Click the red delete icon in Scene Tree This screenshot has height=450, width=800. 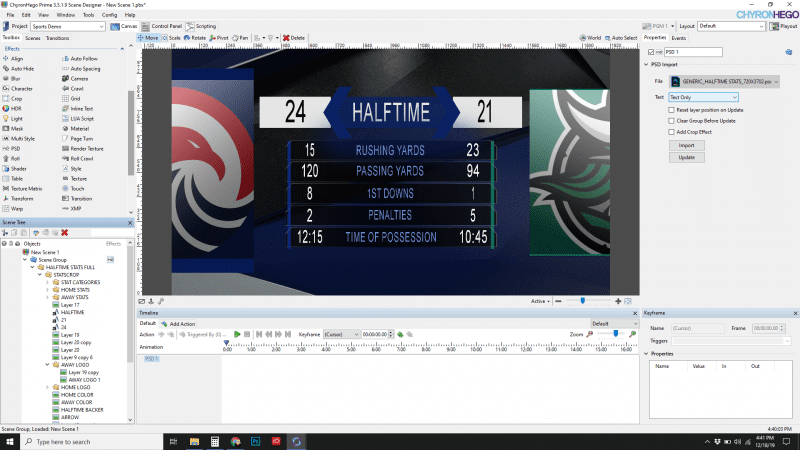pyautogui.click(x=64, y=232)
